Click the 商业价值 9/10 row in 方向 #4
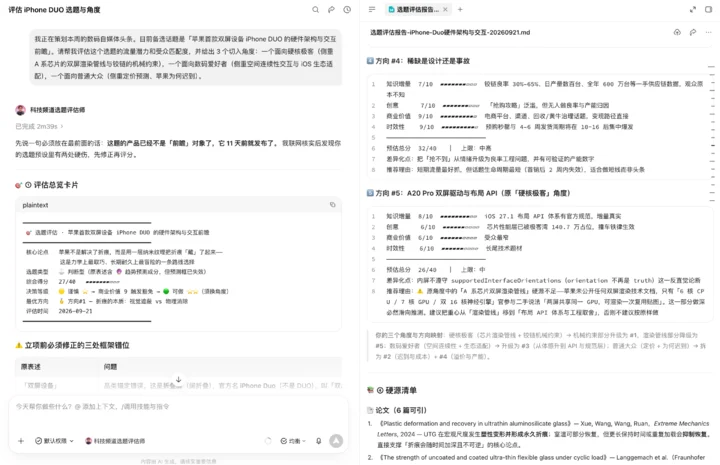 507,116
